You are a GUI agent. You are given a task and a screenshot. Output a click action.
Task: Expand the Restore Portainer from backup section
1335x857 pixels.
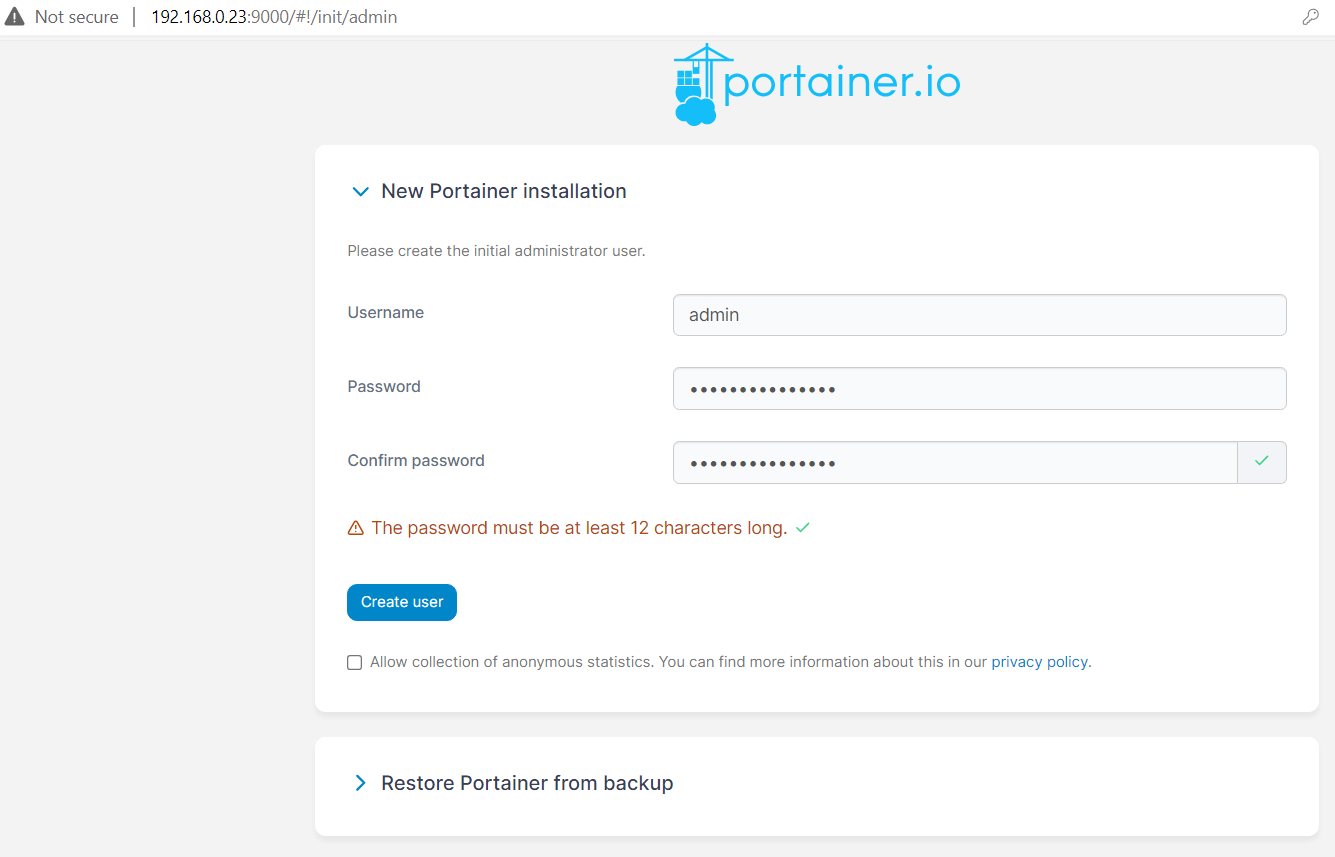(527, 783)
